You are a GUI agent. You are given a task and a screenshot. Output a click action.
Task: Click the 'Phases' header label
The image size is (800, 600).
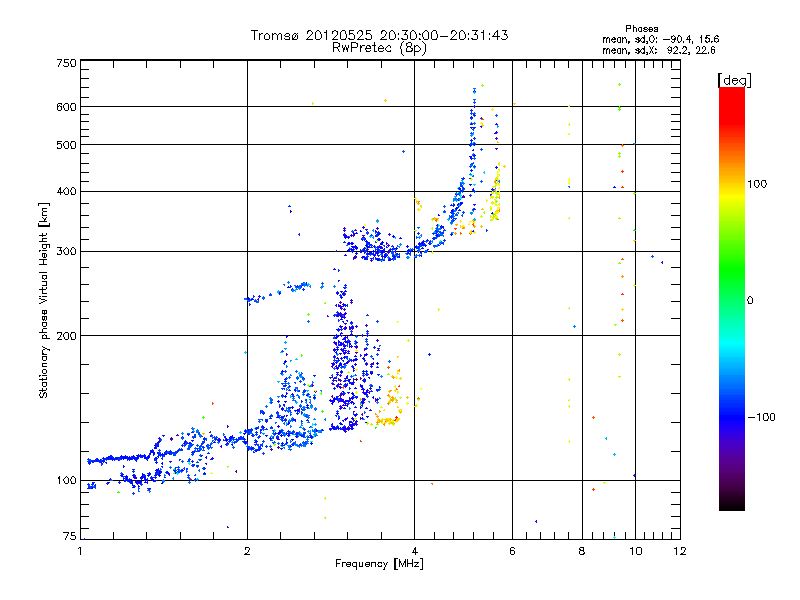click(x=641, y=29)
